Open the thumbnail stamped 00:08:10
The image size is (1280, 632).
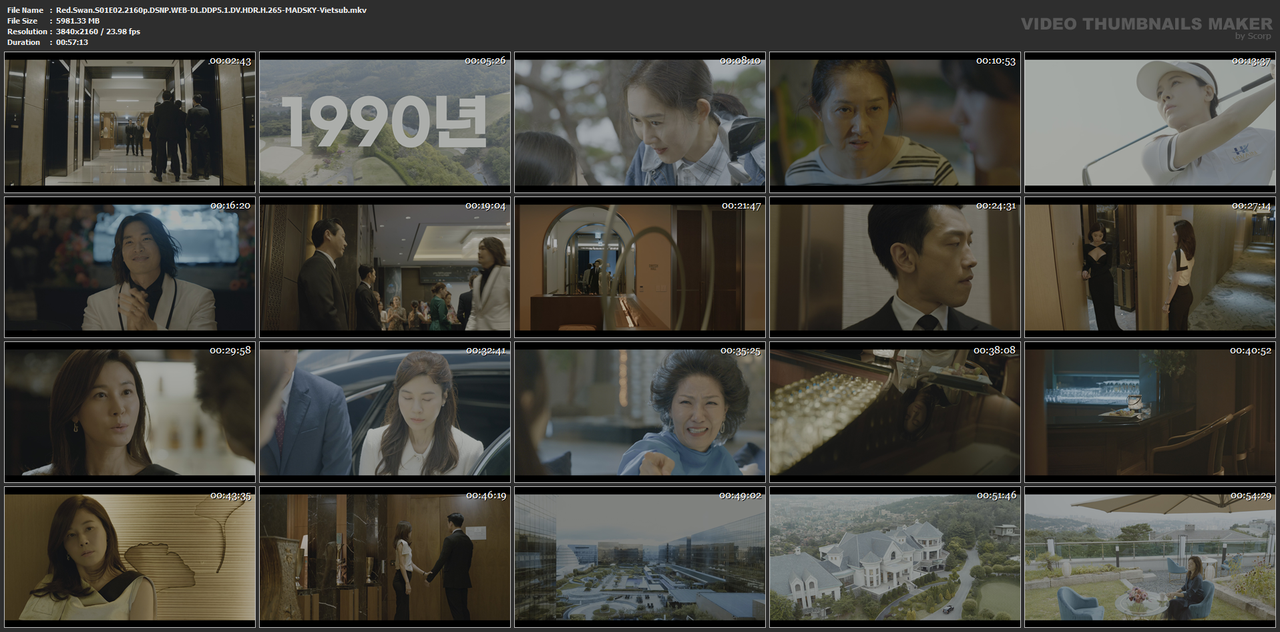click(640, 122)
